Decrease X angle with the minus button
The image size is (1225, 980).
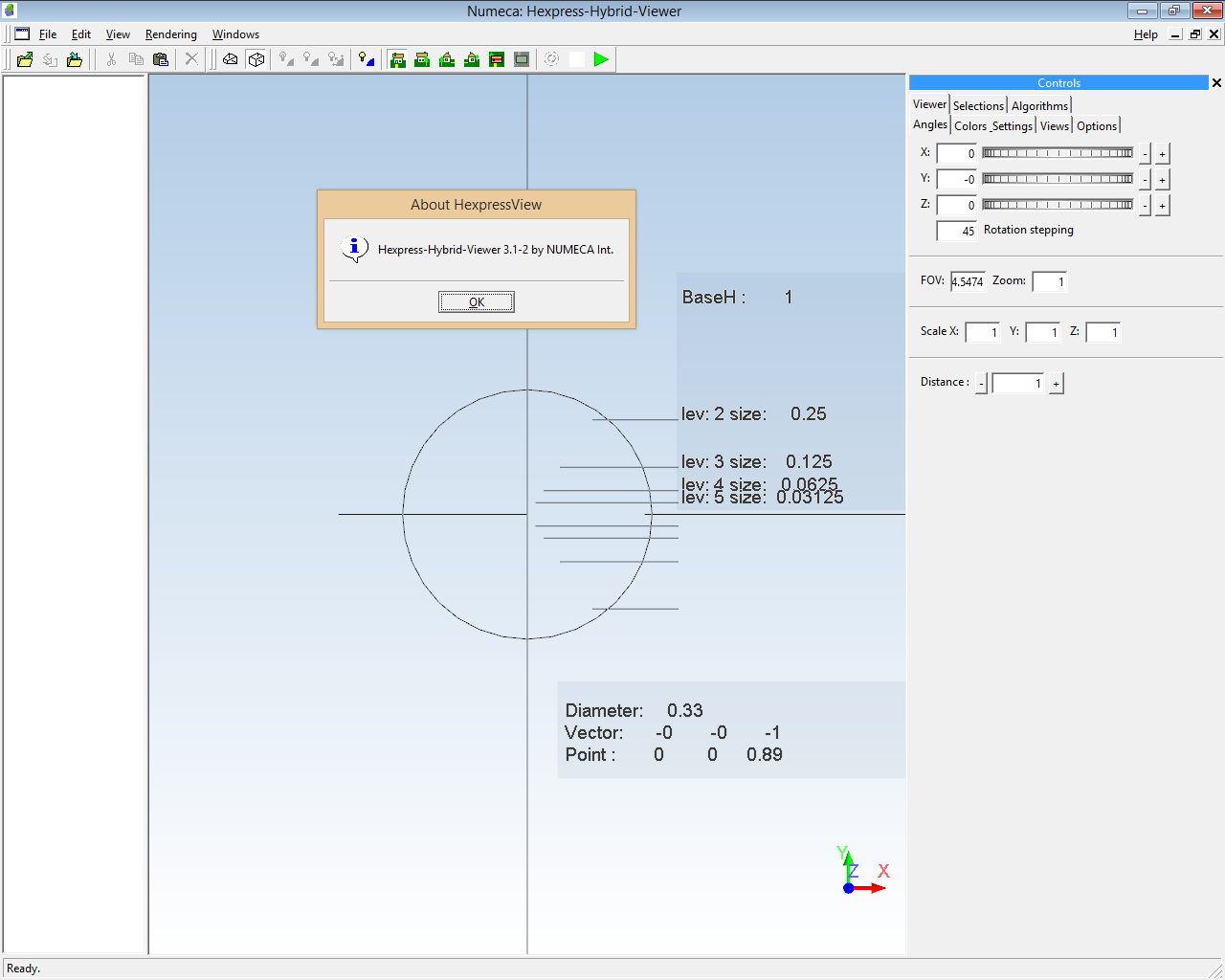1146,154
